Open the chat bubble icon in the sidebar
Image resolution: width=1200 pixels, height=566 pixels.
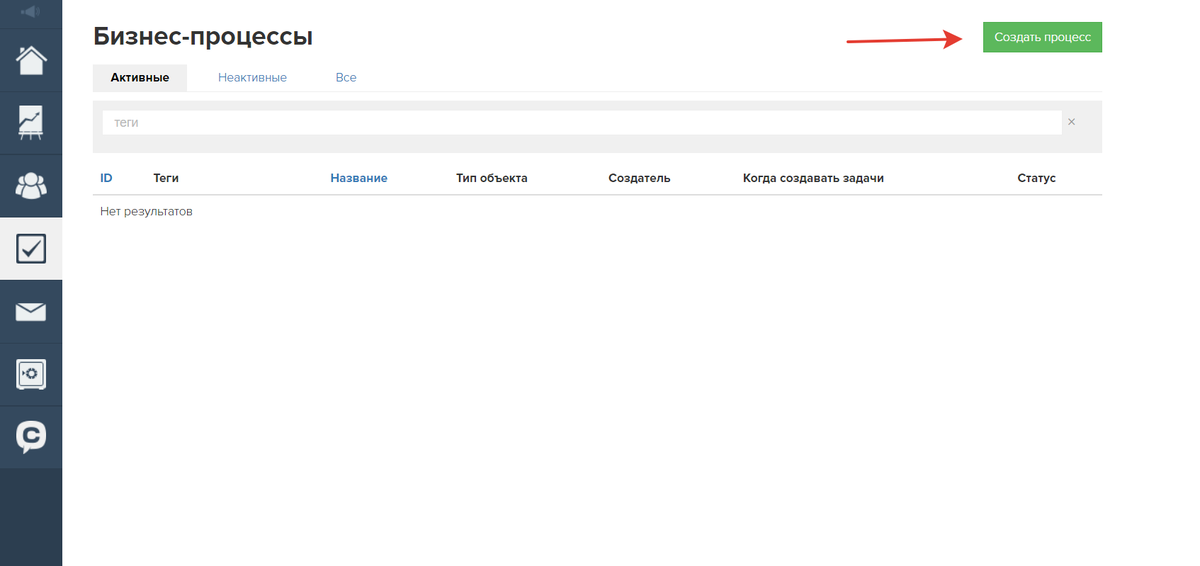(31, 437)
